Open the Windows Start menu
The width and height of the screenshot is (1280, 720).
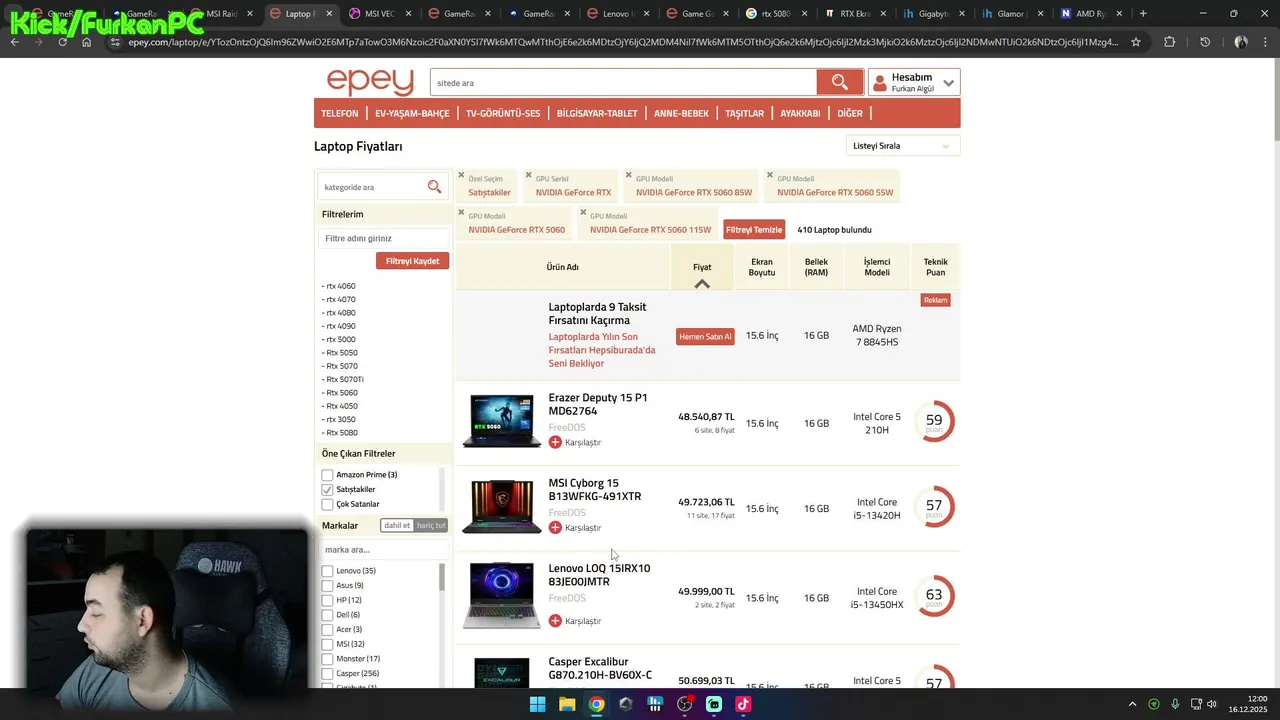pos(537,704)
